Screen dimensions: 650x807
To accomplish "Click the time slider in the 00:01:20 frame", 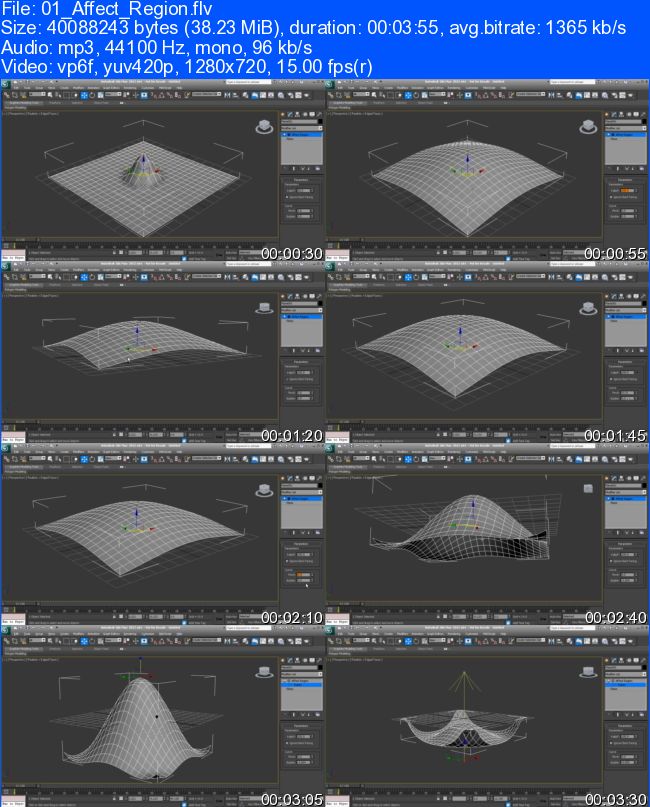I will (x=16, y=427).
